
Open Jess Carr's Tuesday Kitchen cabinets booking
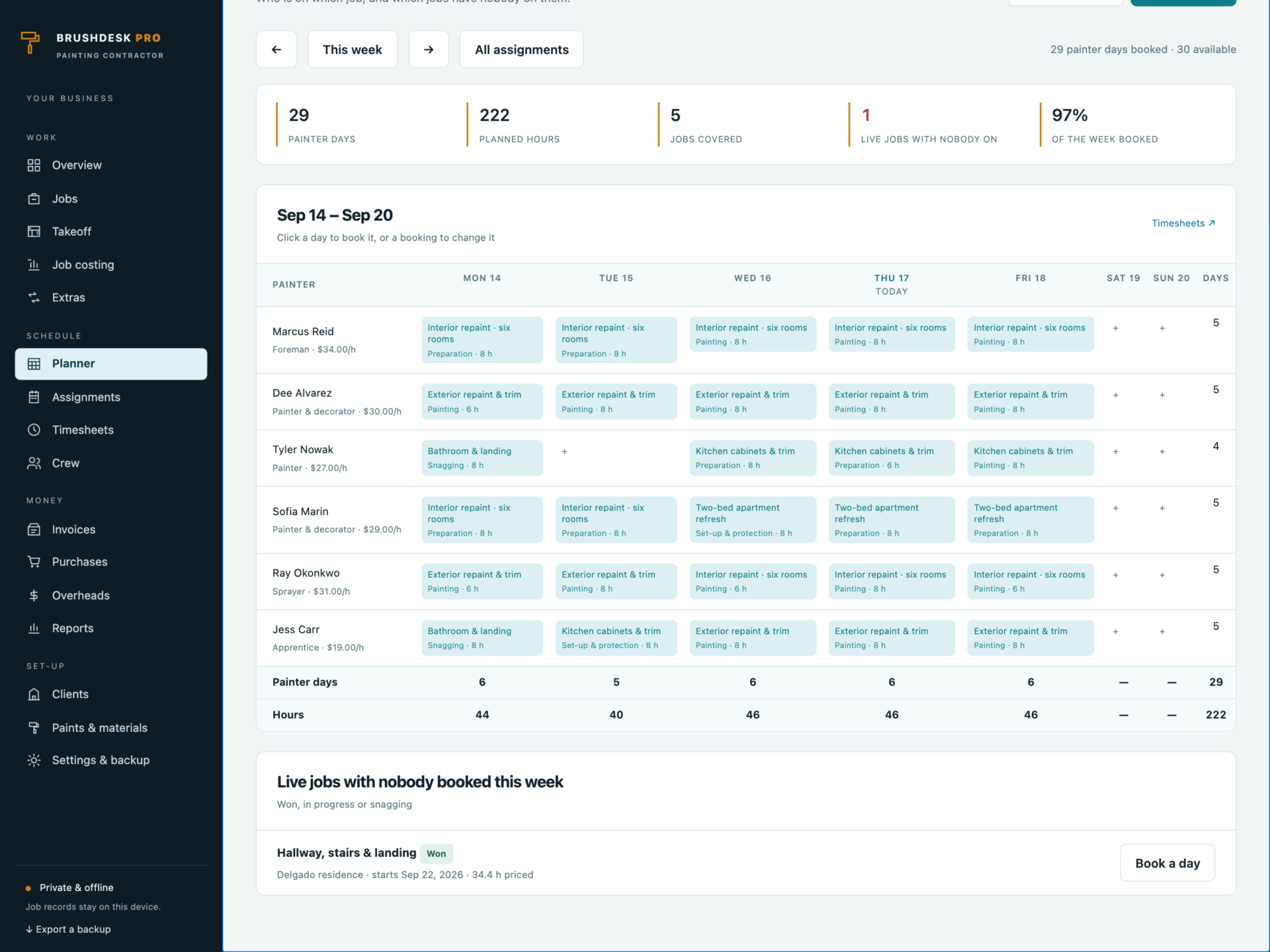point(616,637)
